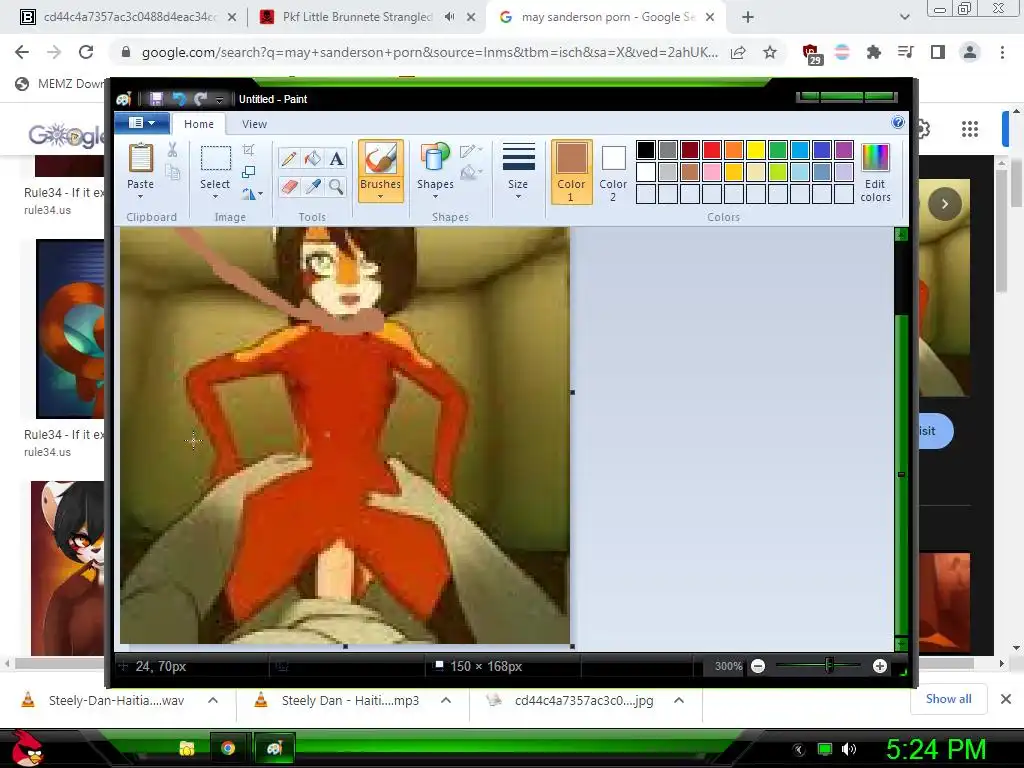The image size is (1024, 768).
Task: Open the Chrome Extensions puzzle icon
Action: point(873,52)
